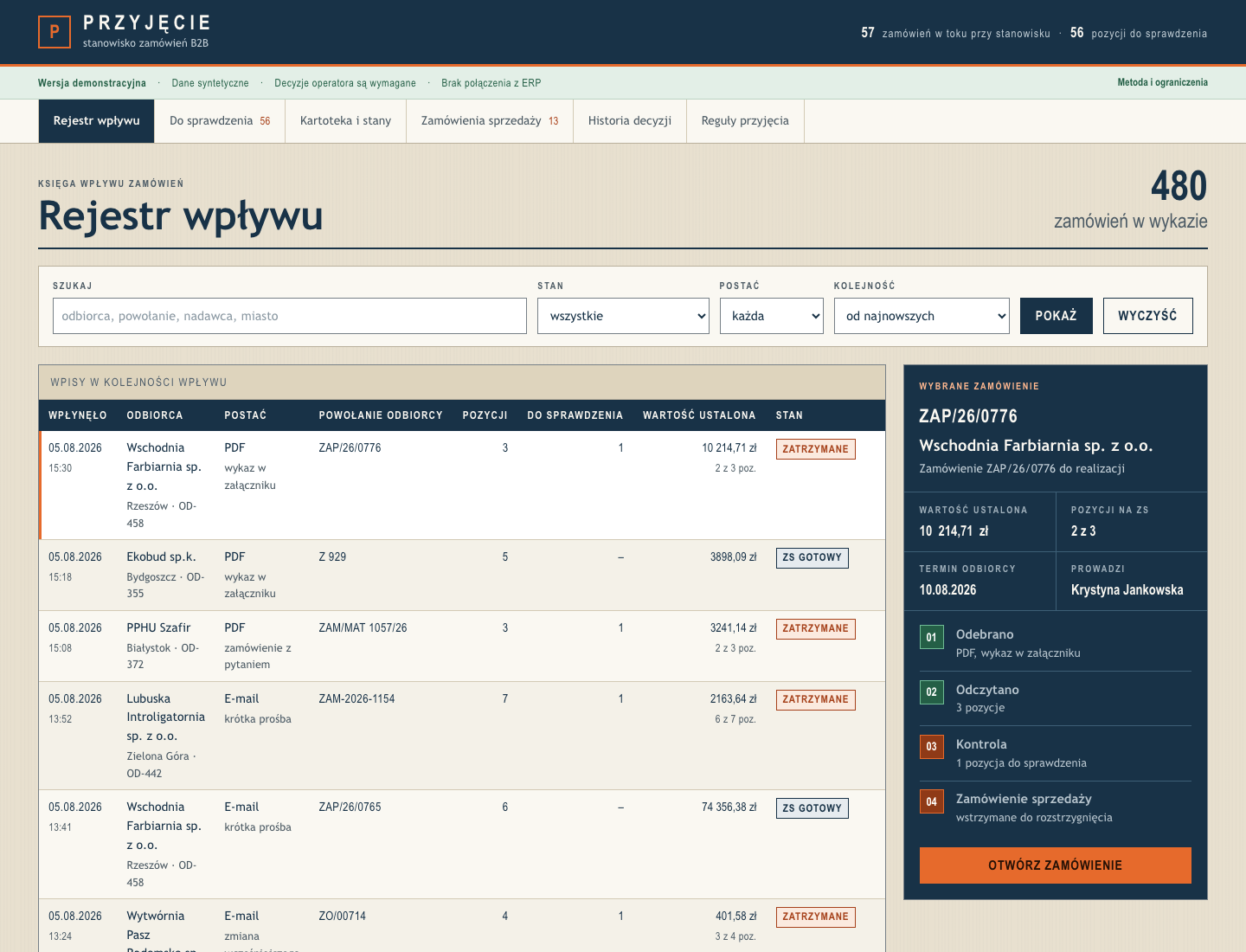
Task: Click the PRZYJĘCIE application title
Action: [x=147, y=23]
